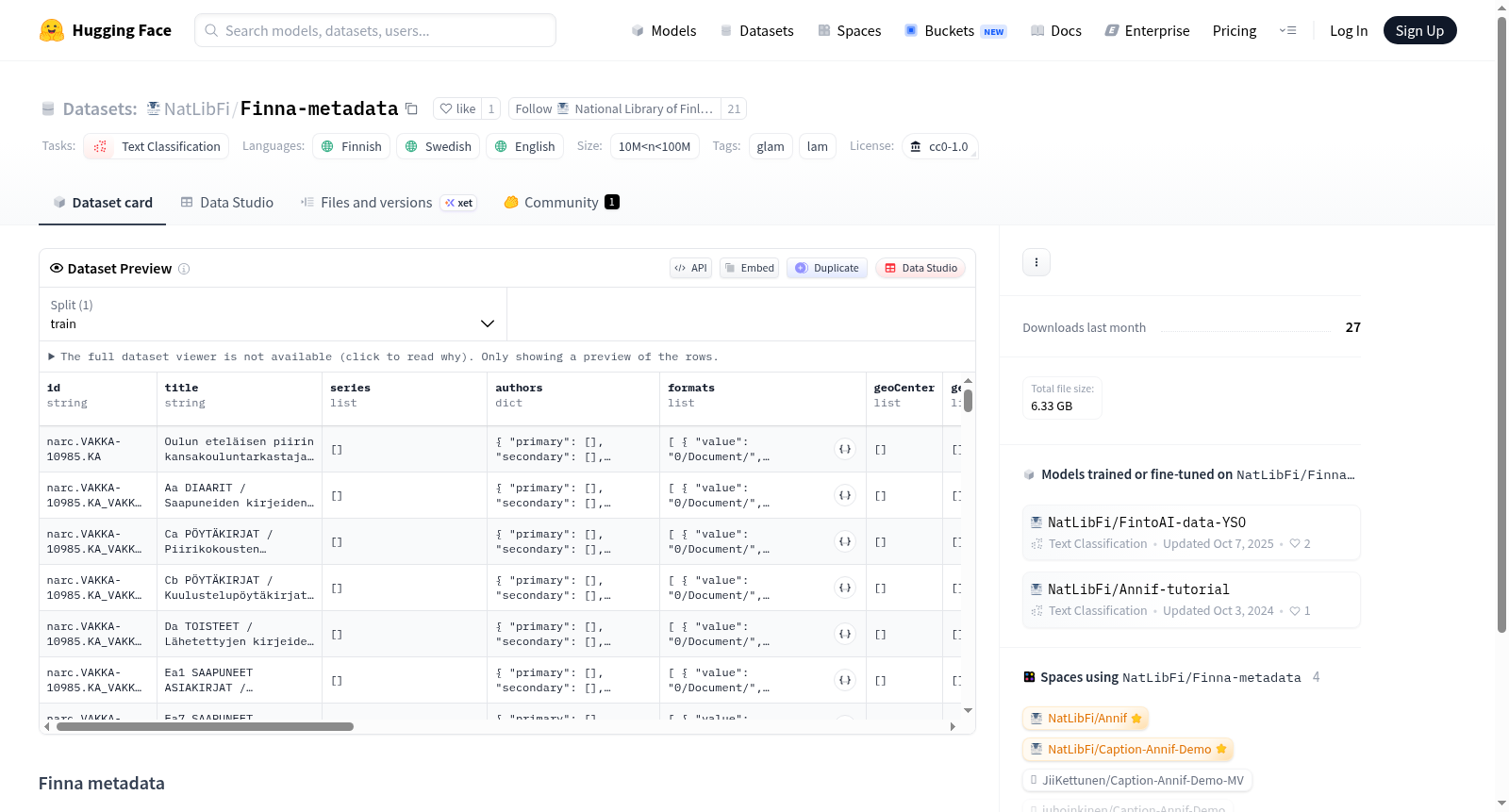Select the Text Classification task tag
1509x812 pixels.
tap(157, 146)
